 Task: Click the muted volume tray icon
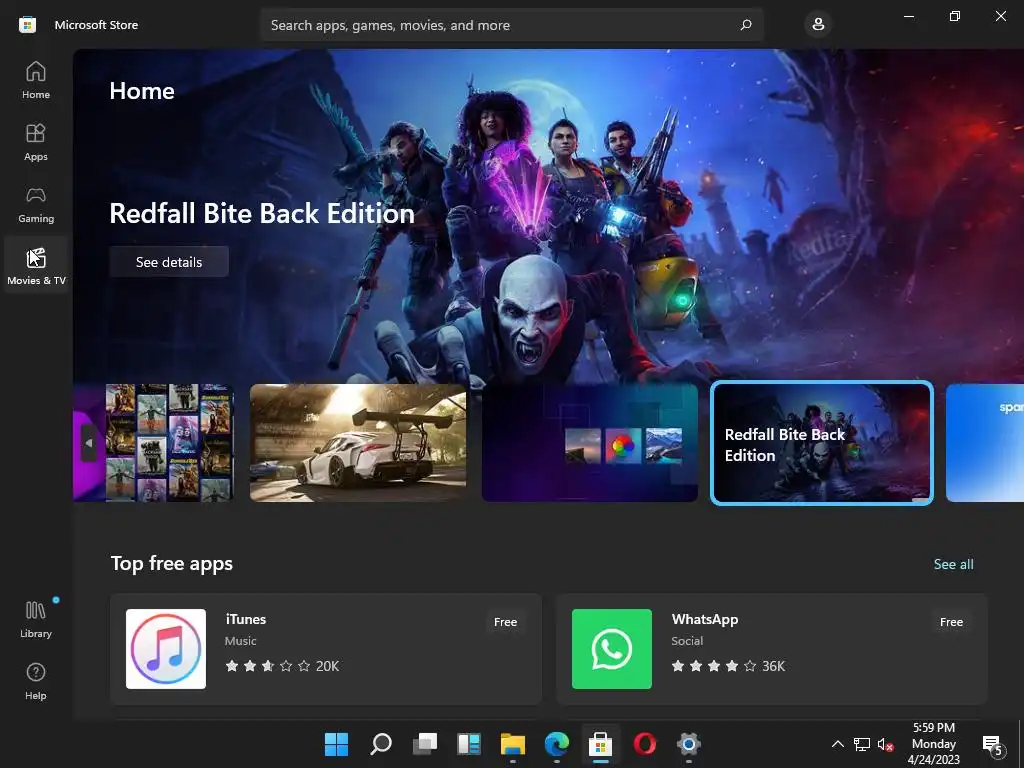pos(886,744)
